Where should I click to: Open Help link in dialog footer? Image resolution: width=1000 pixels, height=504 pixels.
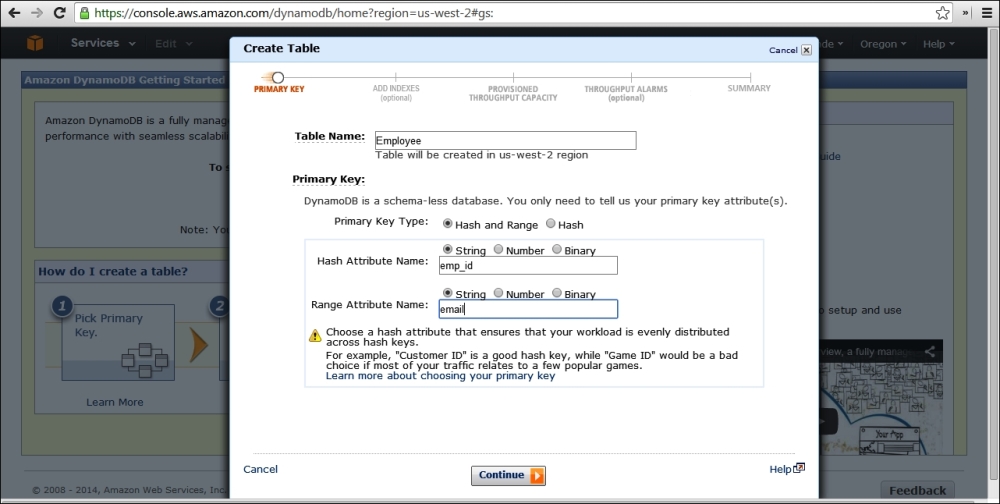(786, 469)
